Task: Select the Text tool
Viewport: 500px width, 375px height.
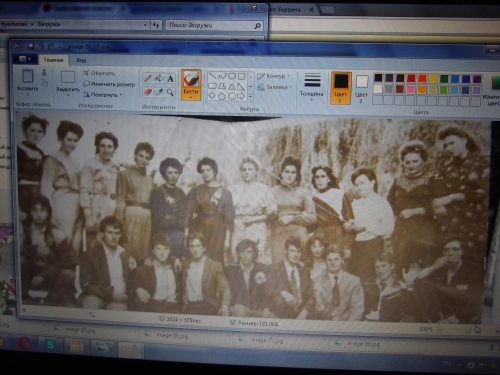Action: (x=170, y=79)
